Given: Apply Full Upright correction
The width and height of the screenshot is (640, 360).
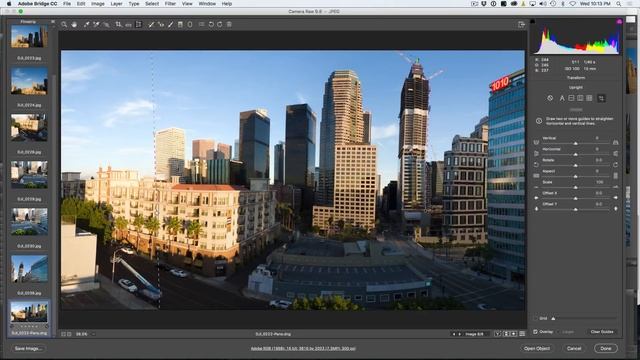Looking at the screenshot, I should 589,98.
